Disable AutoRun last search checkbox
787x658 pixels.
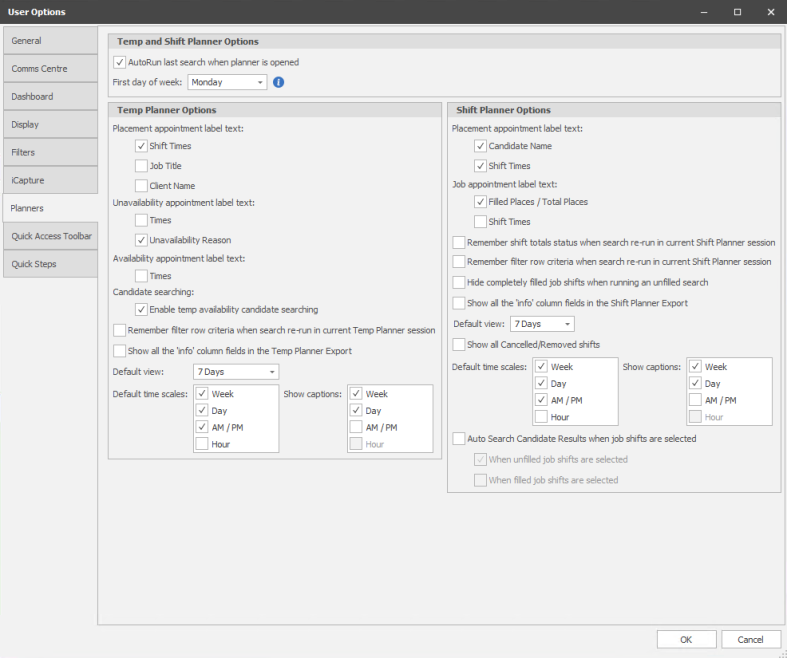click(120, 62)
